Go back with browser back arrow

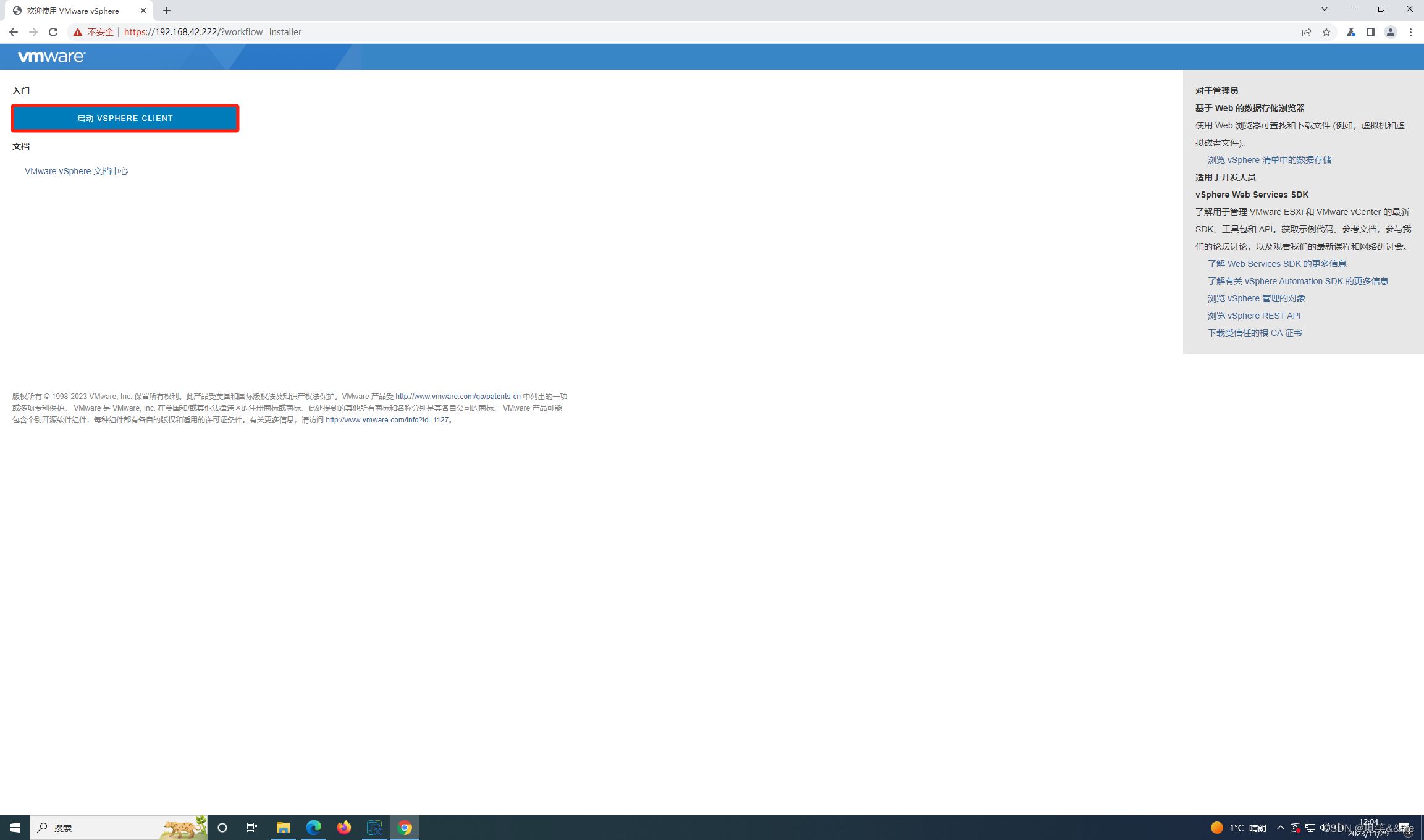[x=14, y=32]
